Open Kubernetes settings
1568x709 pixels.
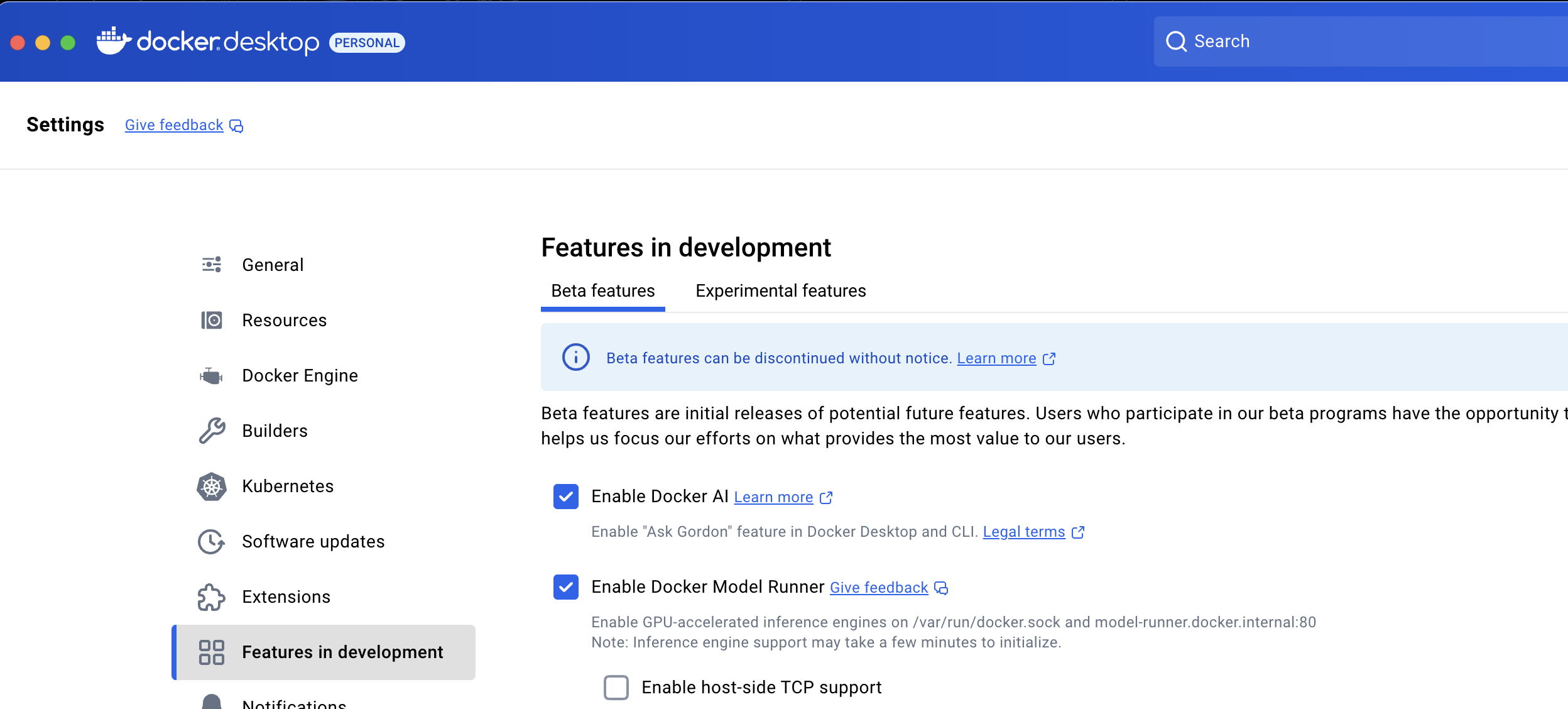(x=324, y=486)
